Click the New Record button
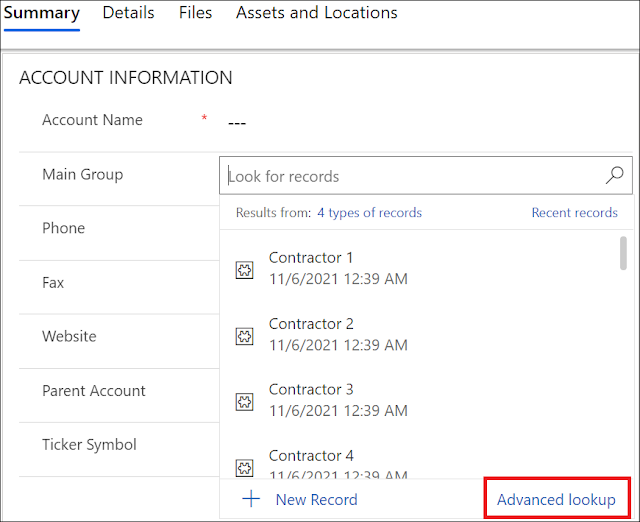Viewport: 640px width, 522px height. click(316, 499)
